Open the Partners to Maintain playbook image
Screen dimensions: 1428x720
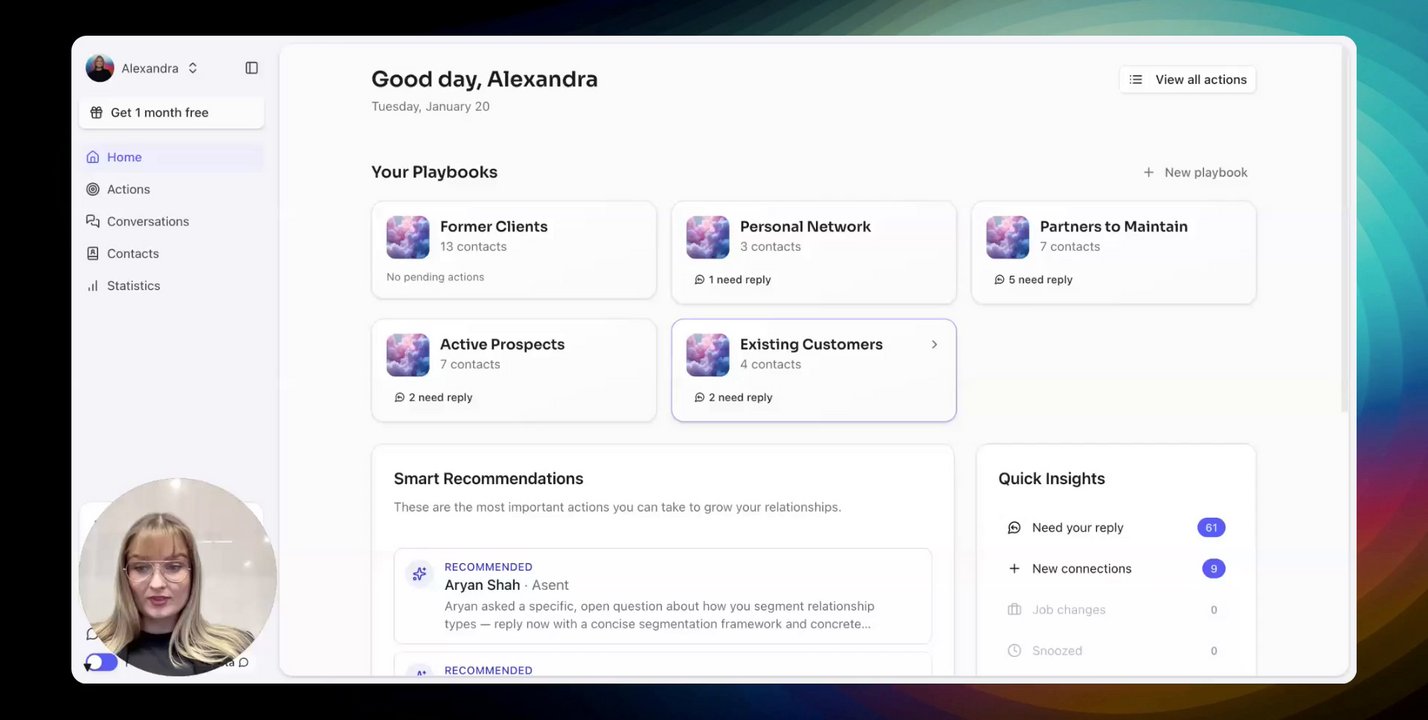click(x=1008, y=237)
